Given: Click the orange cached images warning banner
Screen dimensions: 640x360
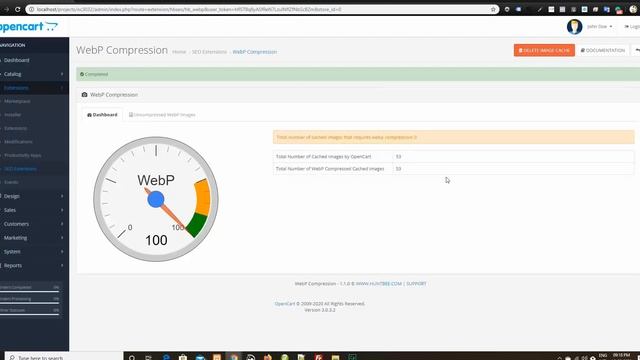Looking at the screenshot, I should click(453, 137).
